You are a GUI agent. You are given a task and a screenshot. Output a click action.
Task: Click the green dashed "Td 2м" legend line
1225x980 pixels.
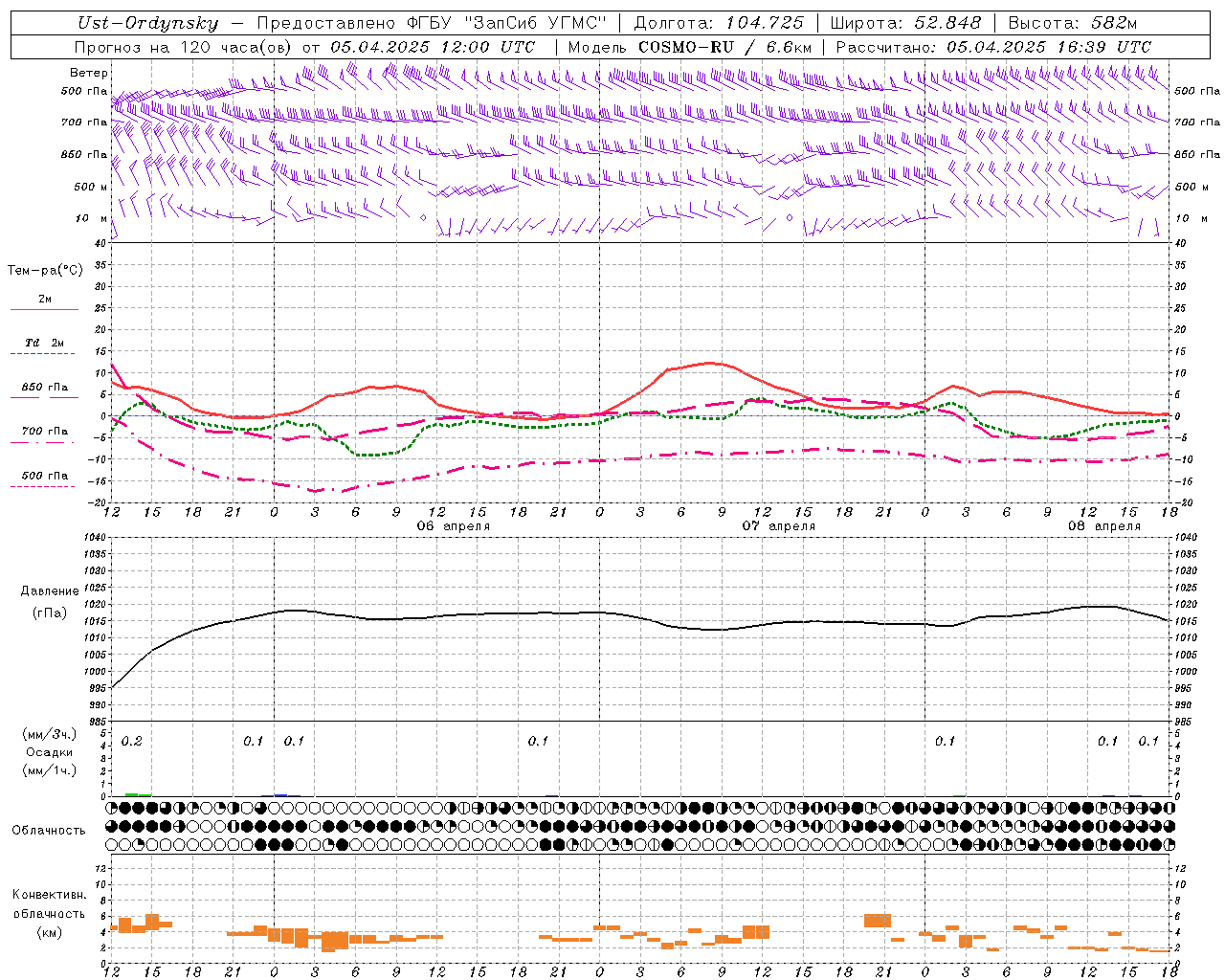point(42,354)
